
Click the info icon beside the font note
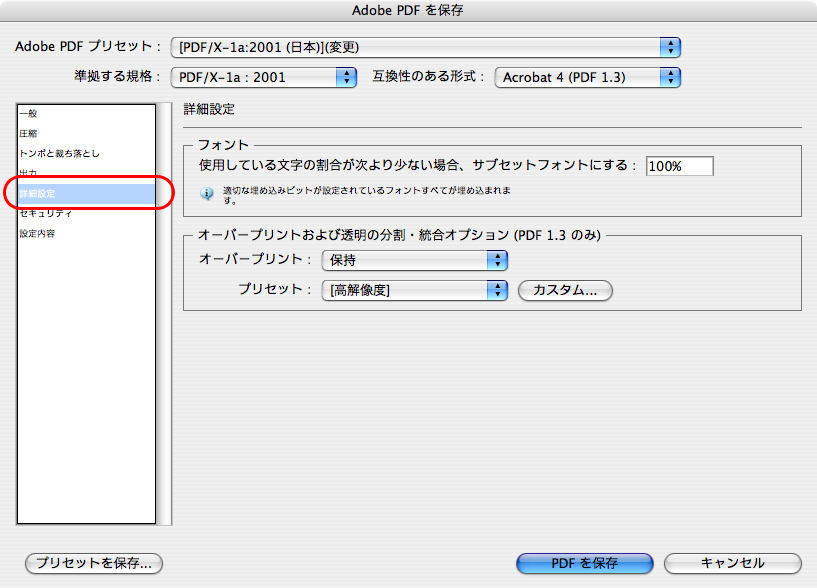[207, 193]
